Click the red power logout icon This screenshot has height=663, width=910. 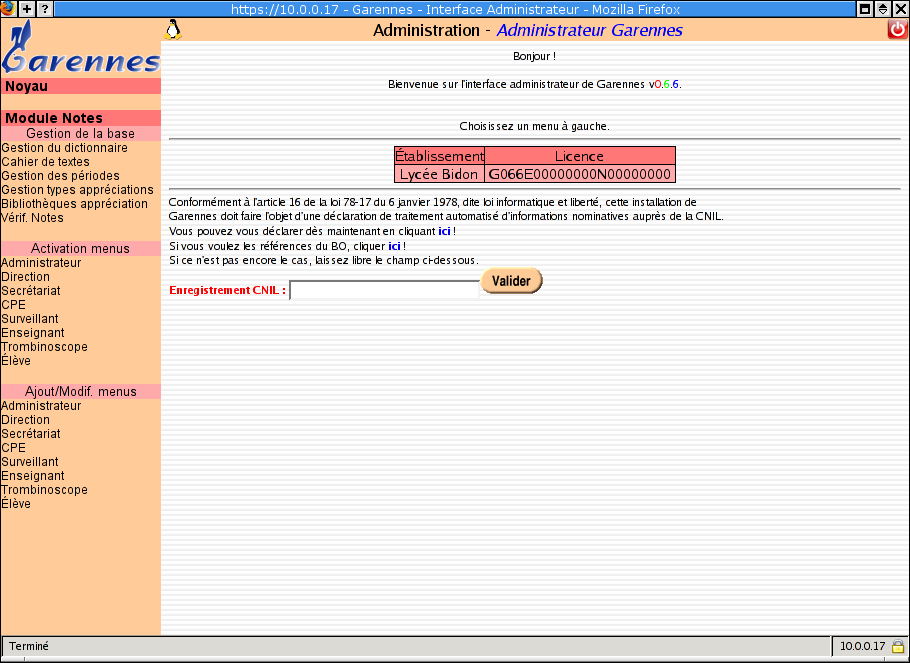[897, 30]
